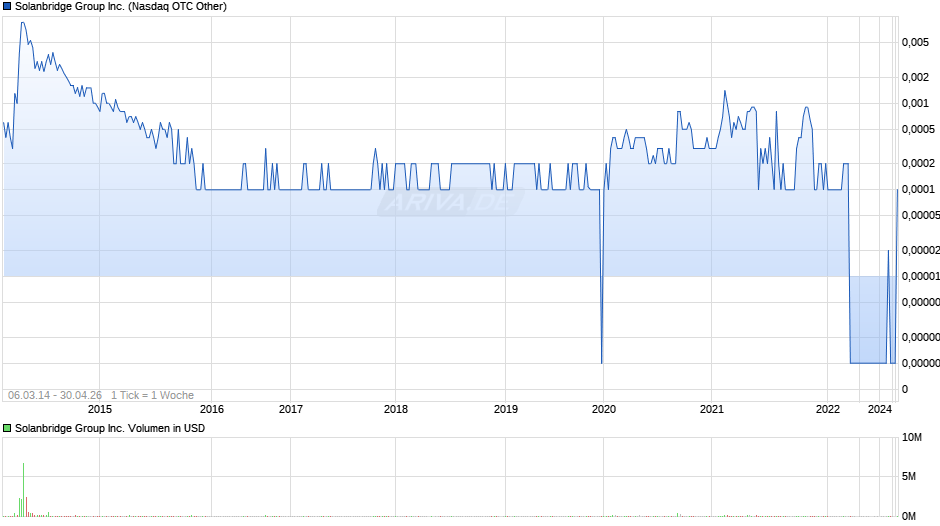
Task: Click the 0,001 price axis value
Action: click(915, 104)
